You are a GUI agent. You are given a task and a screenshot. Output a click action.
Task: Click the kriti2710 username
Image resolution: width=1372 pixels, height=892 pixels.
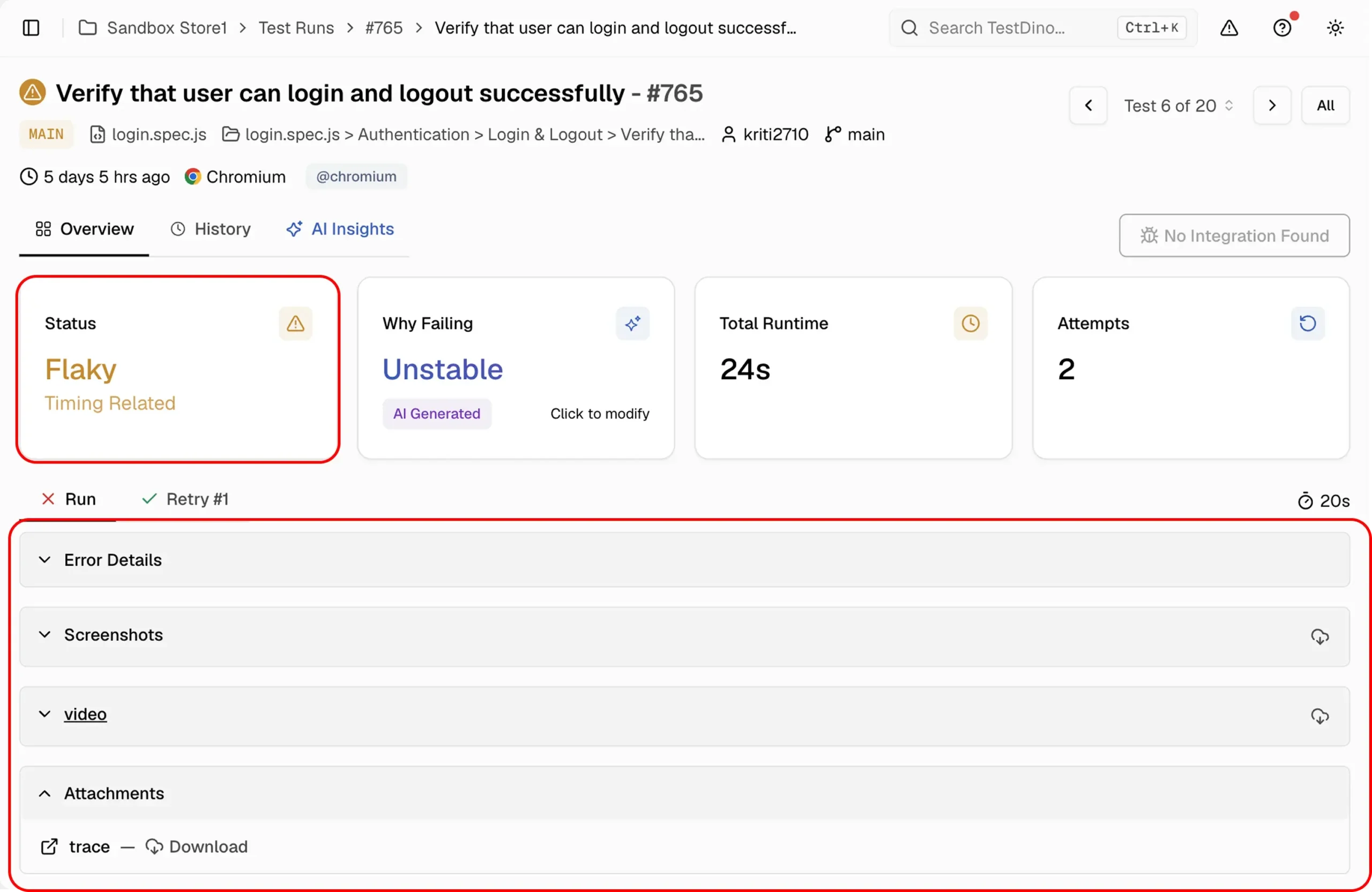(x=776, y=134)
